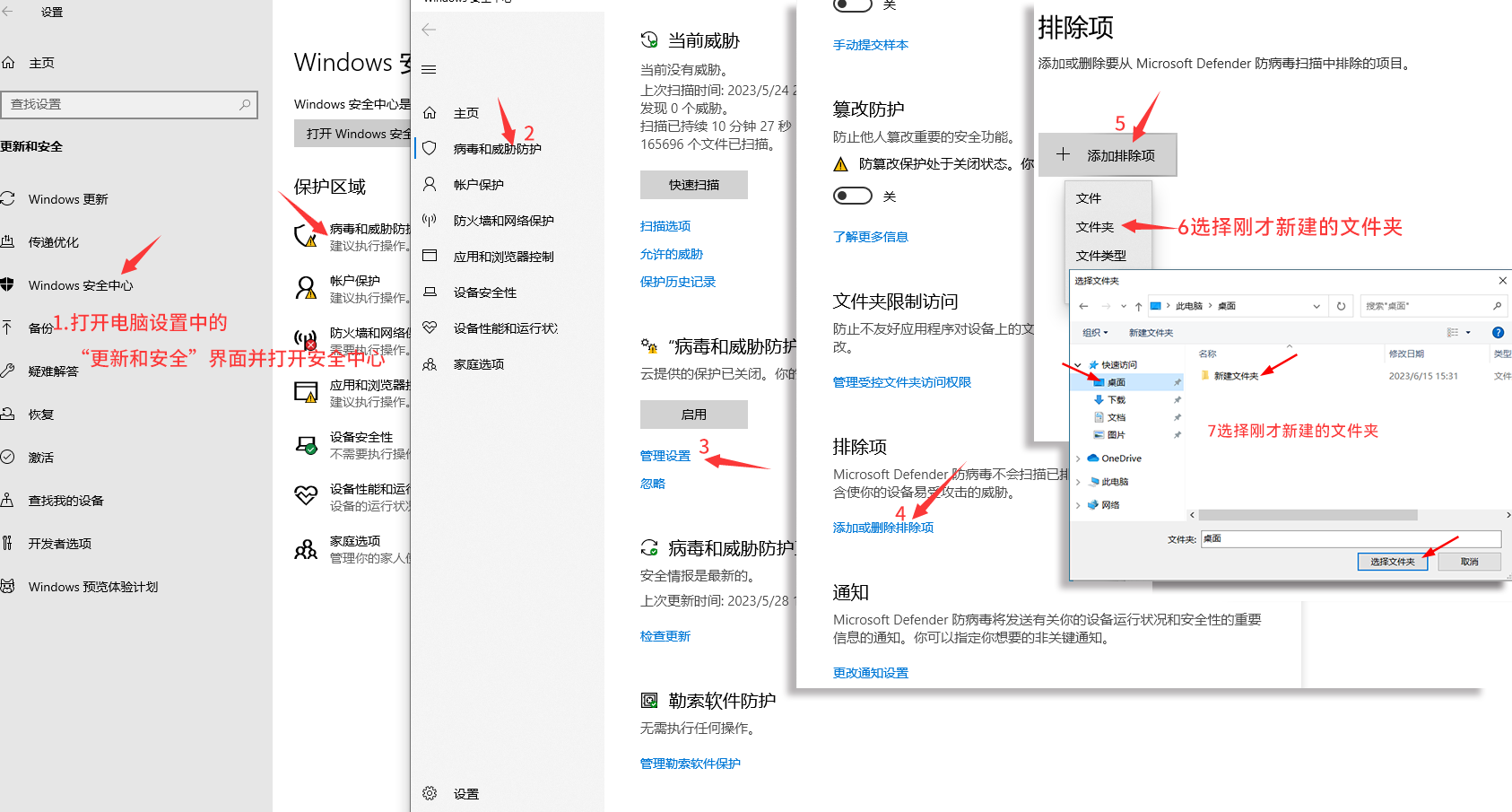The width and height of the screenshot is (1512, 812).
Task: Select 应用和浏览器控制 in Security sidebar
Action: [x=504, y=257]
